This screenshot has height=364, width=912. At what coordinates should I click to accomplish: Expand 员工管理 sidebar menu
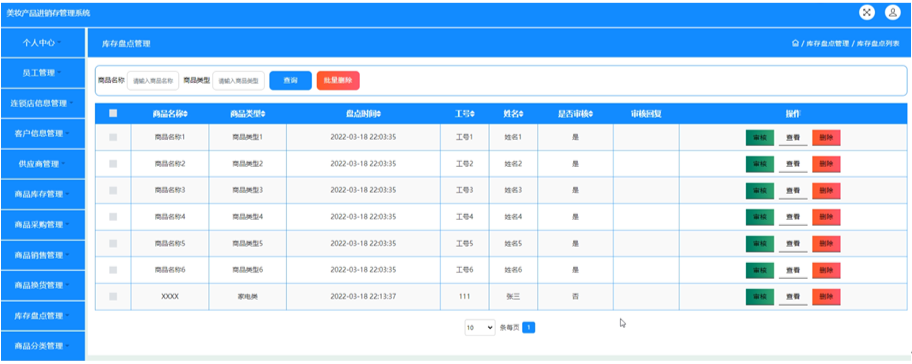pyautogui.click(x=43, y=73)
